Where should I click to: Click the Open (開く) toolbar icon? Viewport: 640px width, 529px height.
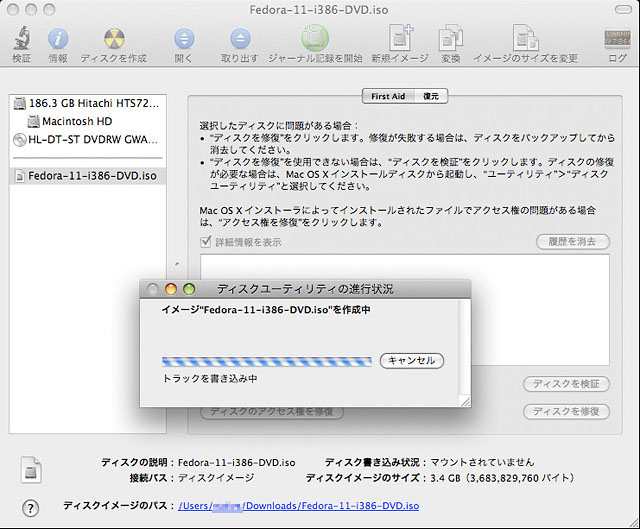[x=184, y=39]
